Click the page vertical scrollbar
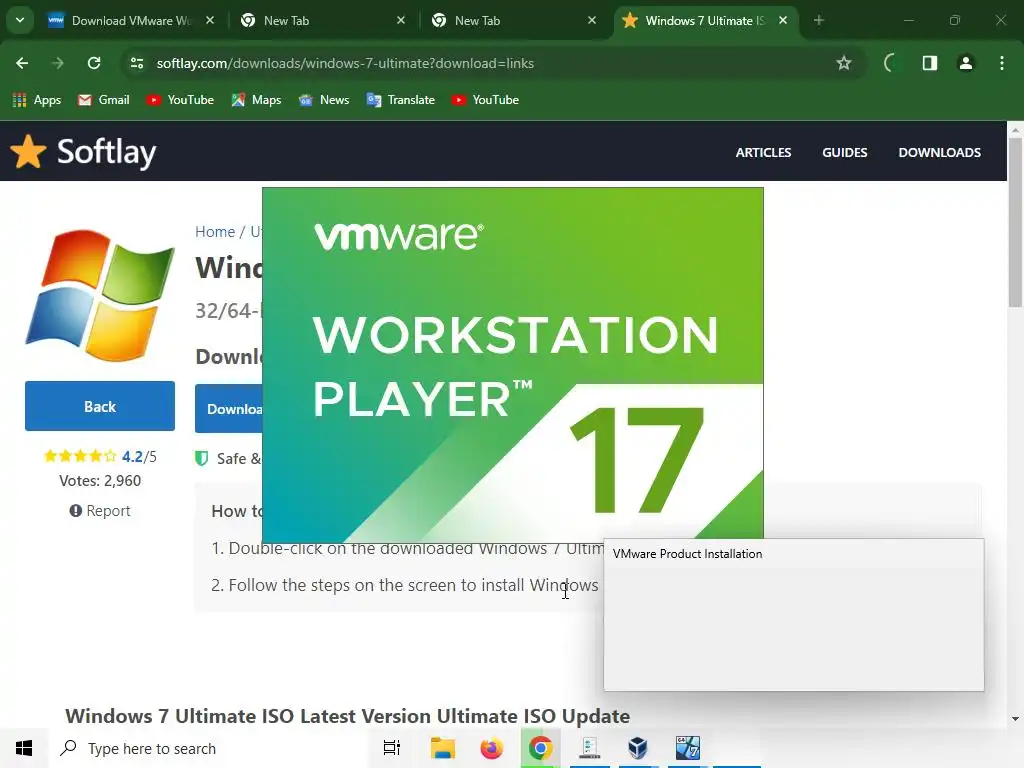Viewport: 1024px width, 768px height. pos(1015,222)
